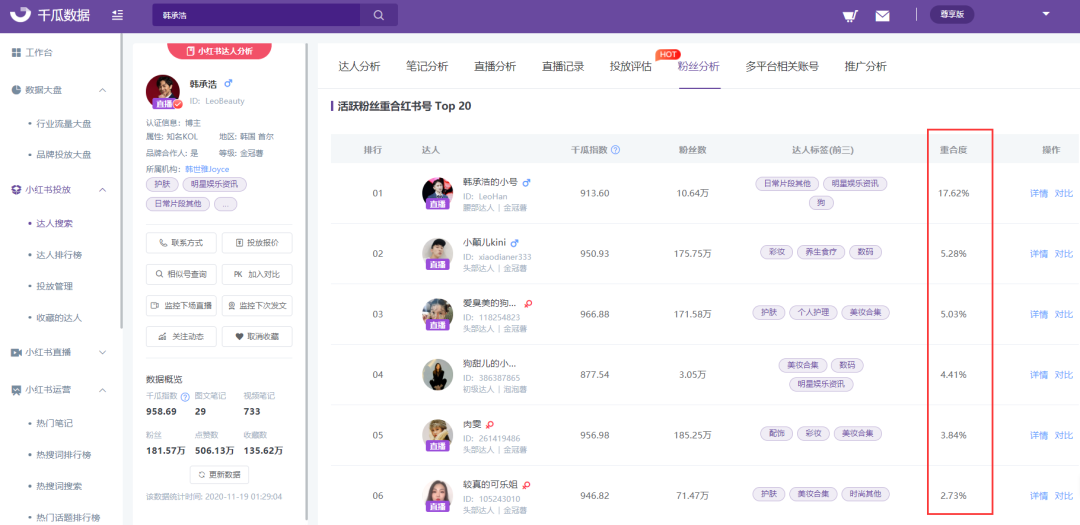This screenshot has width=1080, height=525.
Task: Open 热门笔记 in sidebar
Action: tap(54, 423)
